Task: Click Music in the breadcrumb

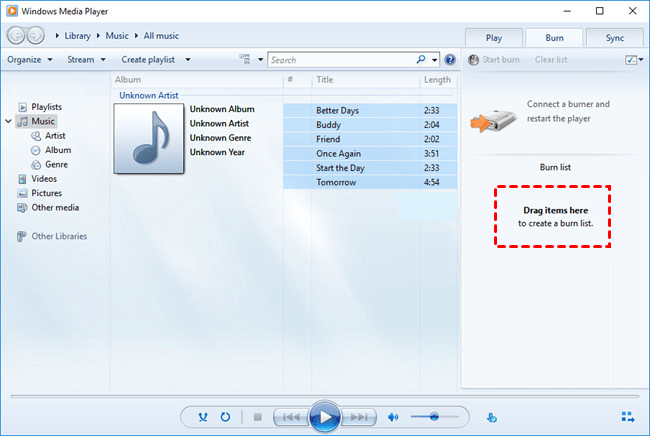Action: (117, 36)
